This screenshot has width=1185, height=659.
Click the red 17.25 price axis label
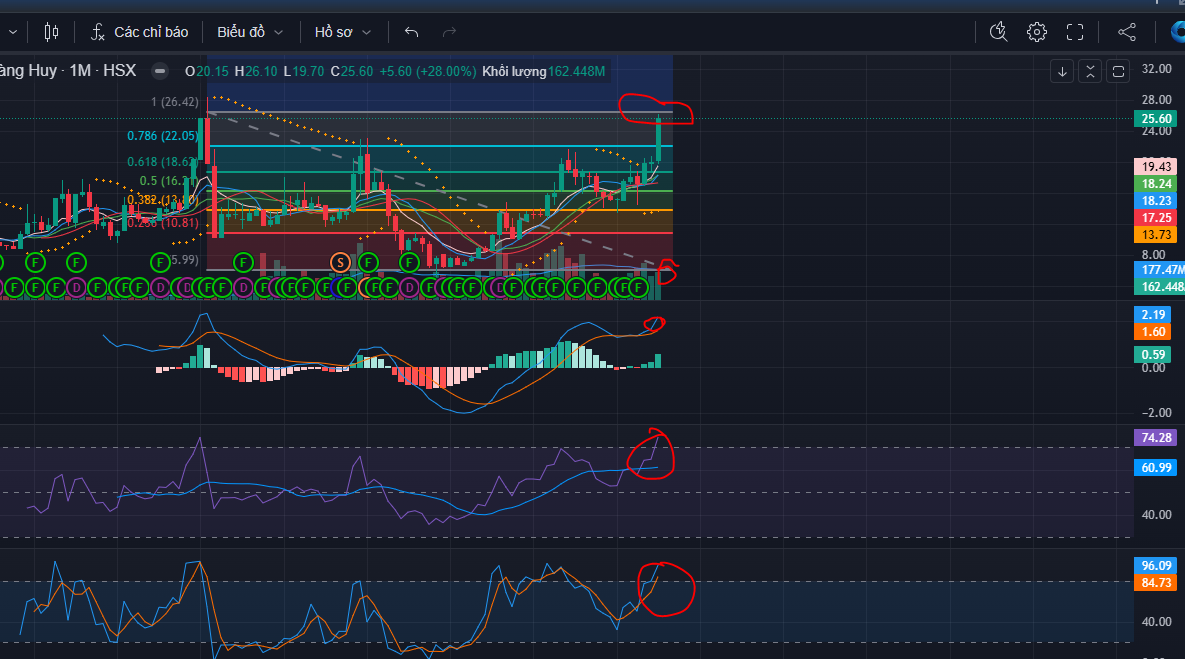(1156, 218)
